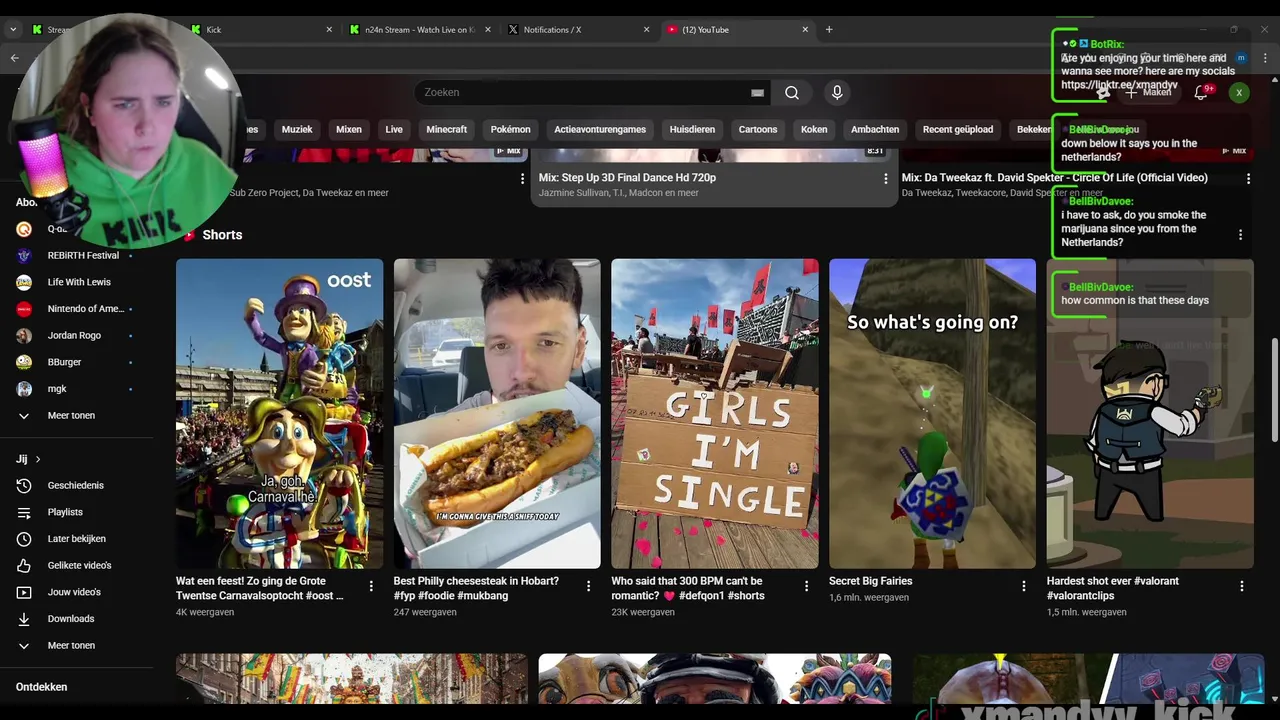Open options menu for 300 BPM short
Screen dimensions: 1280x720
pos(806,586)
